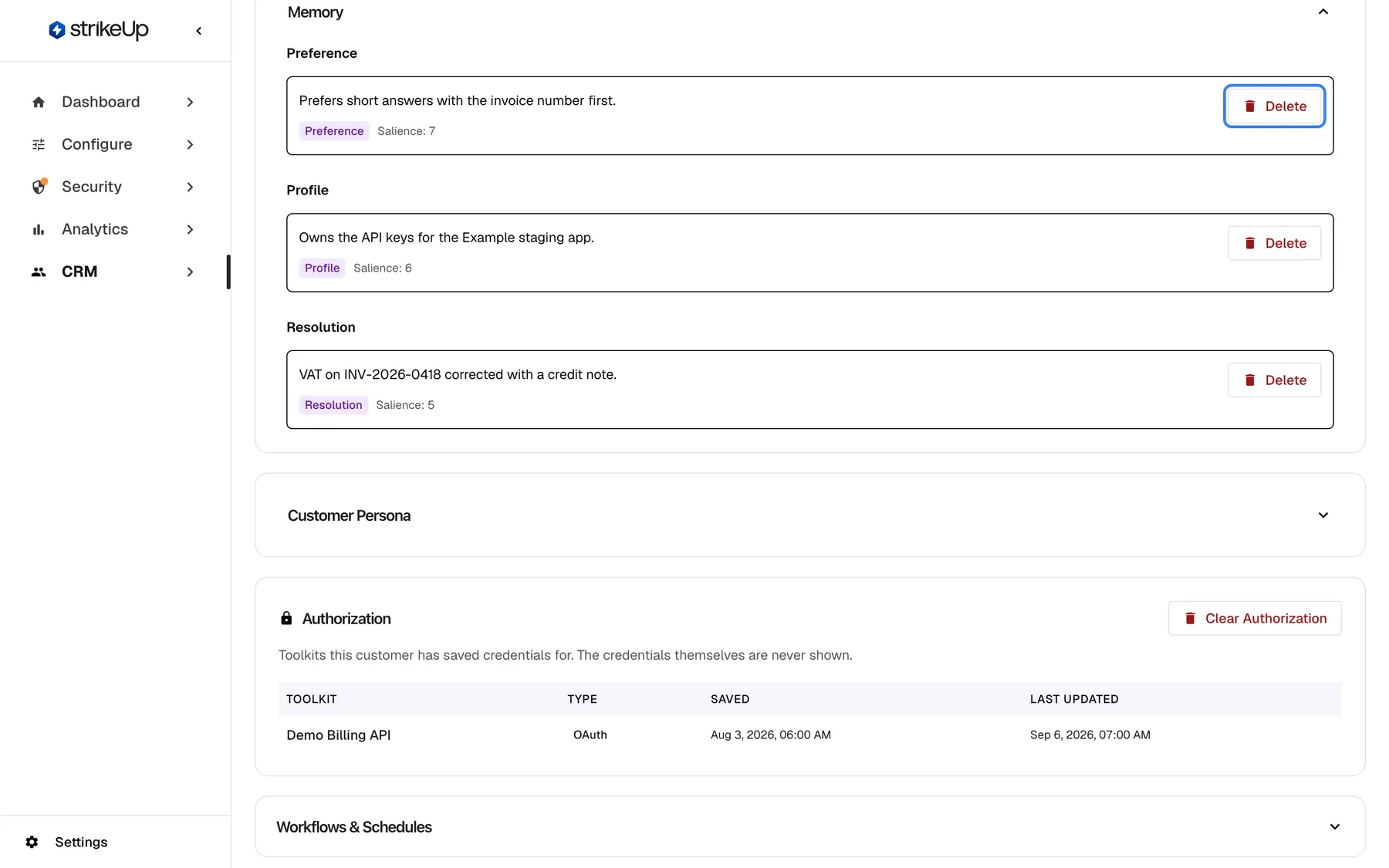Click the lock icon beside Authorization
The image size is (1389, 868).
pos(286,618)
